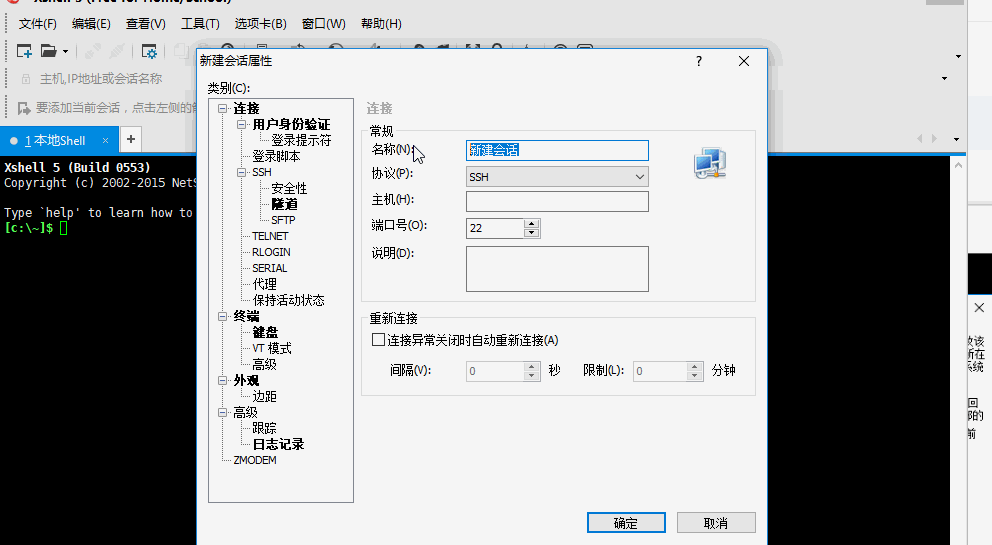
Task: Open the 文件(F) menu
Action: point(37,24)
